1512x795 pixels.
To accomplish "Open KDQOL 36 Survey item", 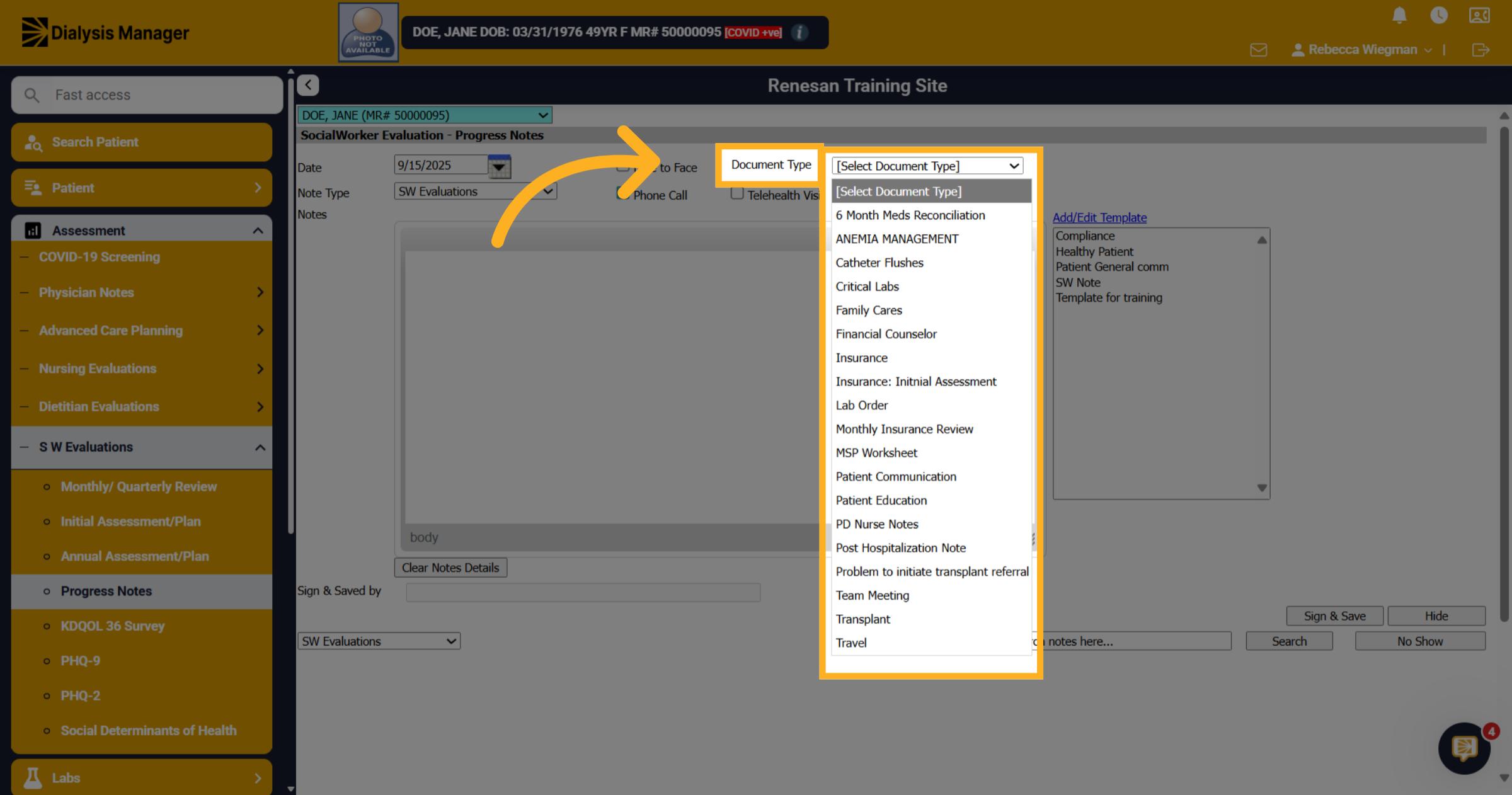I will (x=113, y=626).
